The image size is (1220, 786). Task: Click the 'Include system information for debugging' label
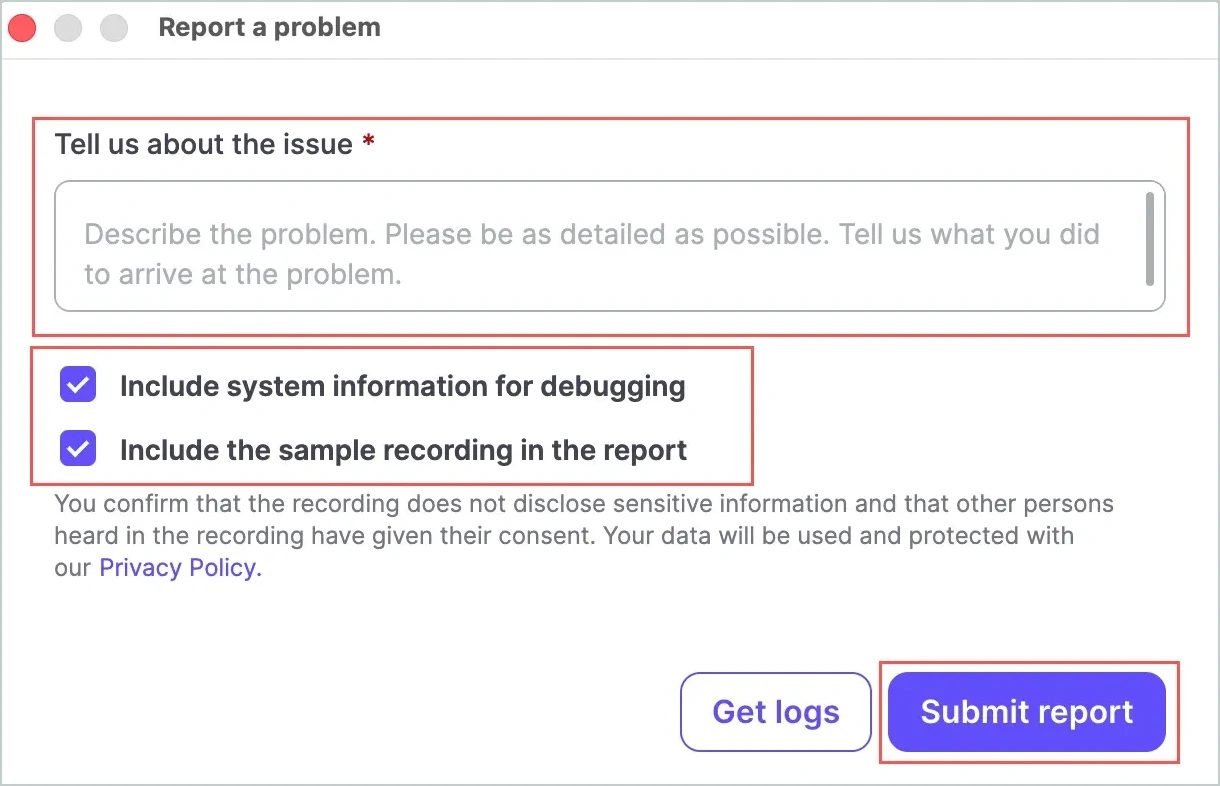402,387
